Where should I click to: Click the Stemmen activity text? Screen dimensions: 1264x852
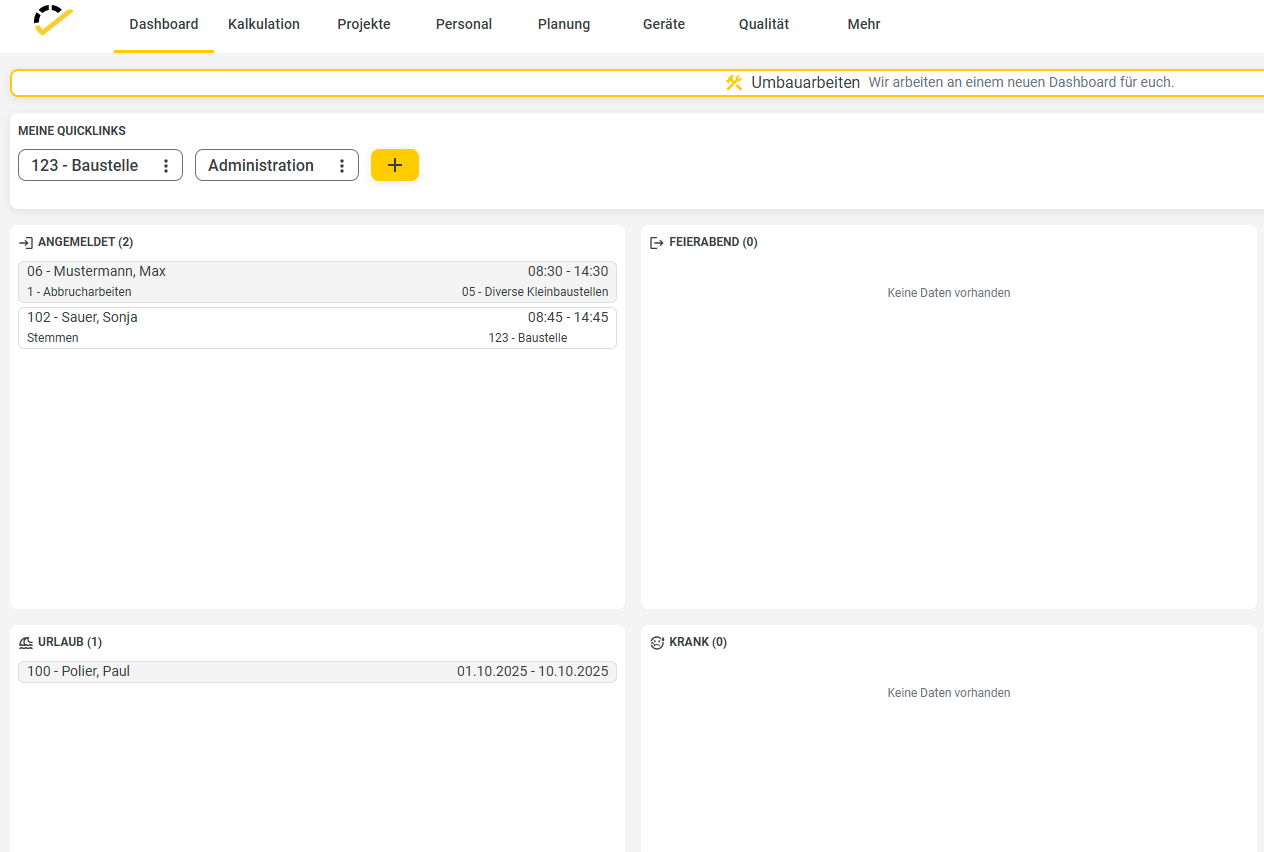point(53,338)
